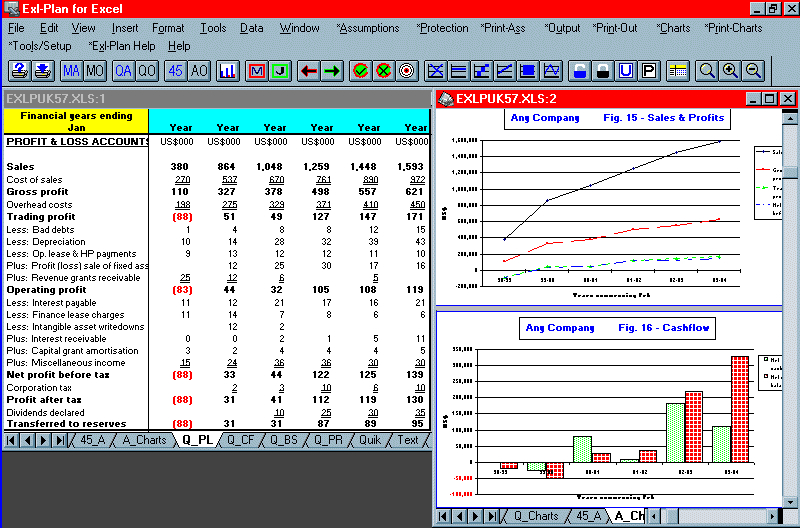The width and height of the screenshot is (800, 528).
Task: Toggle the green J button
Action: (279, 71)
